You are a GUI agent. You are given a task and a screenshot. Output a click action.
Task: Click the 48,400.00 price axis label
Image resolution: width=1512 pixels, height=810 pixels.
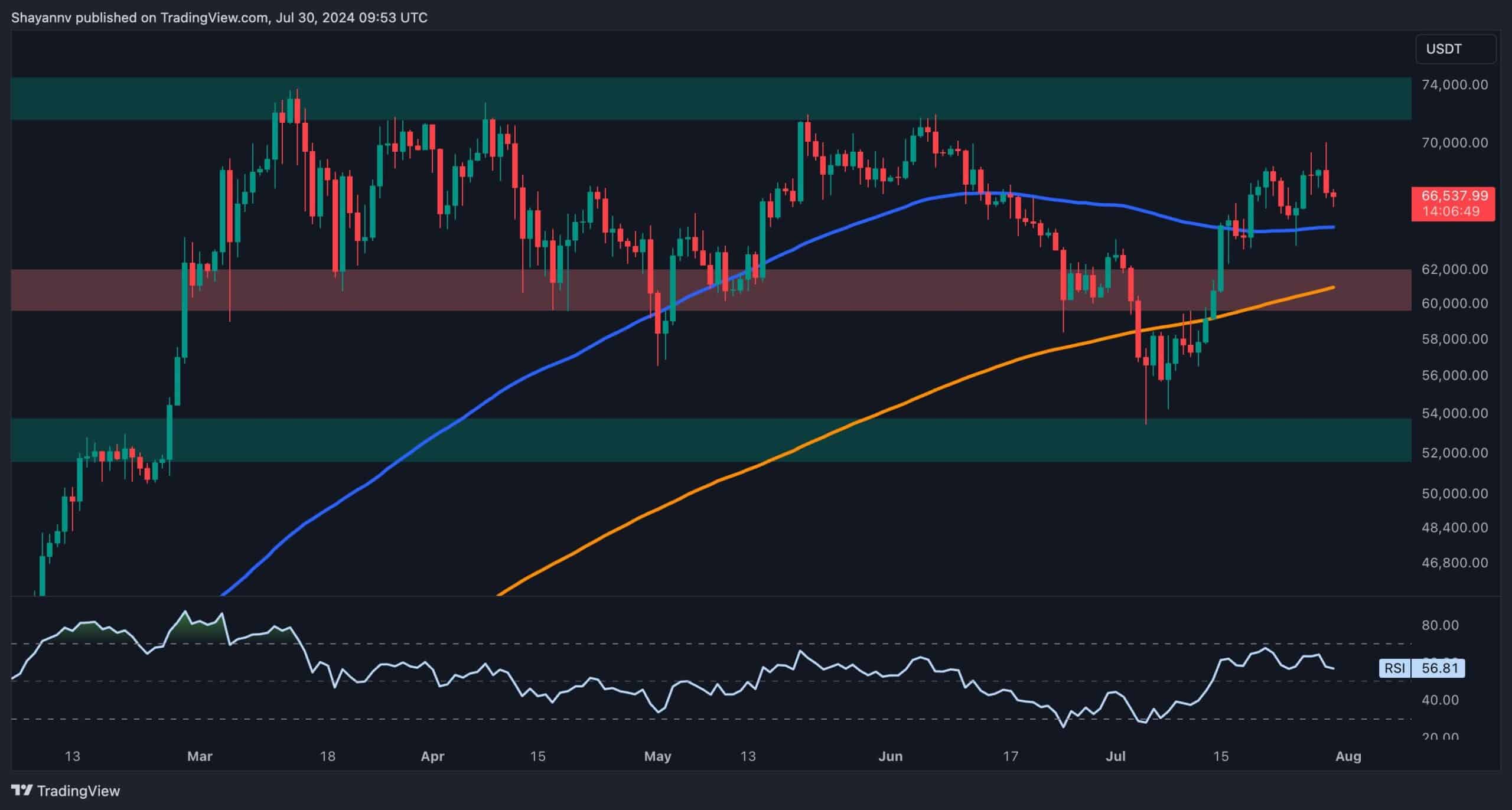pyautogui.click(x=1455, y=527)
